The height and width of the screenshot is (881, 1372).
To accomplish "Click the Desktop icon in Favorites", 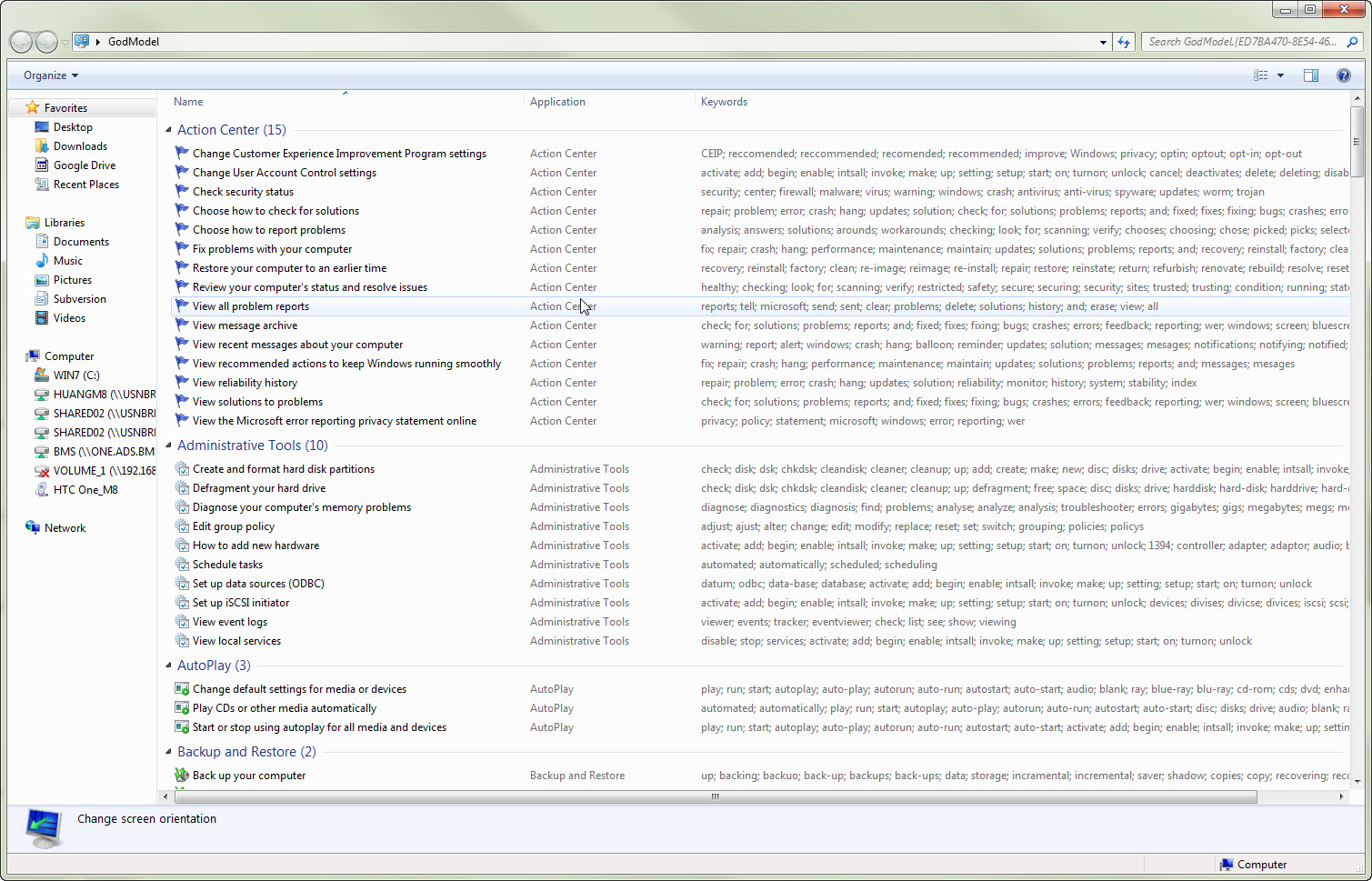I will (x=42, y=127).
